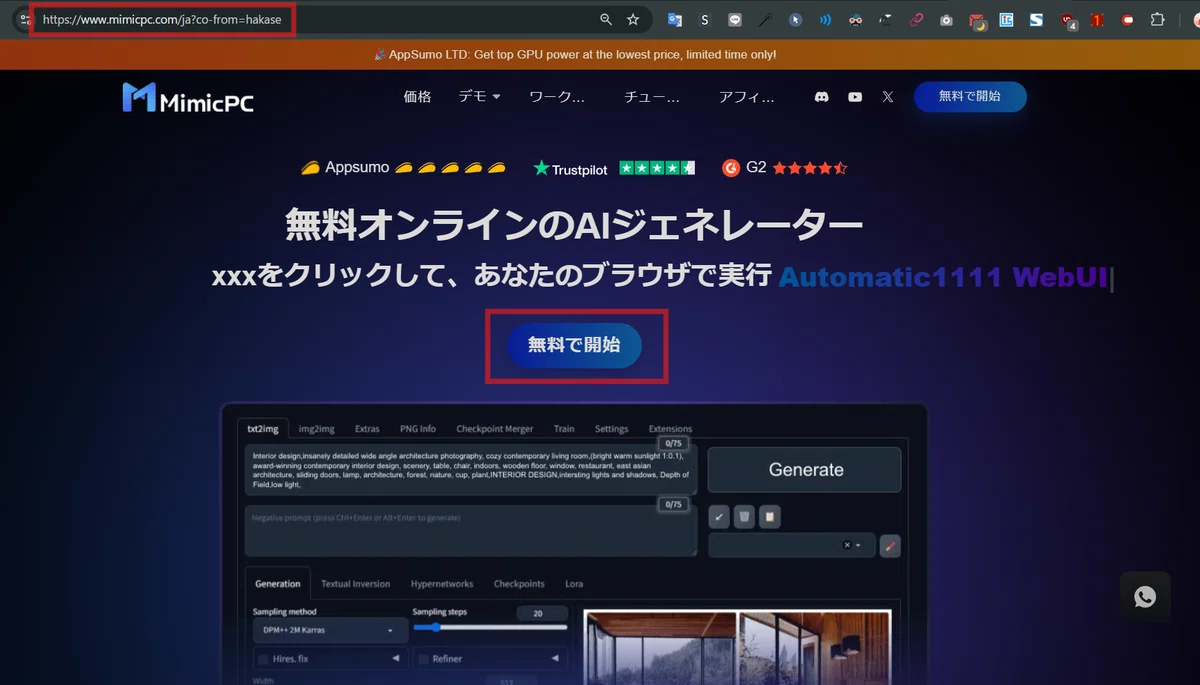
Task: Expand the Refiner section arrow
Action: click(554, 658)
